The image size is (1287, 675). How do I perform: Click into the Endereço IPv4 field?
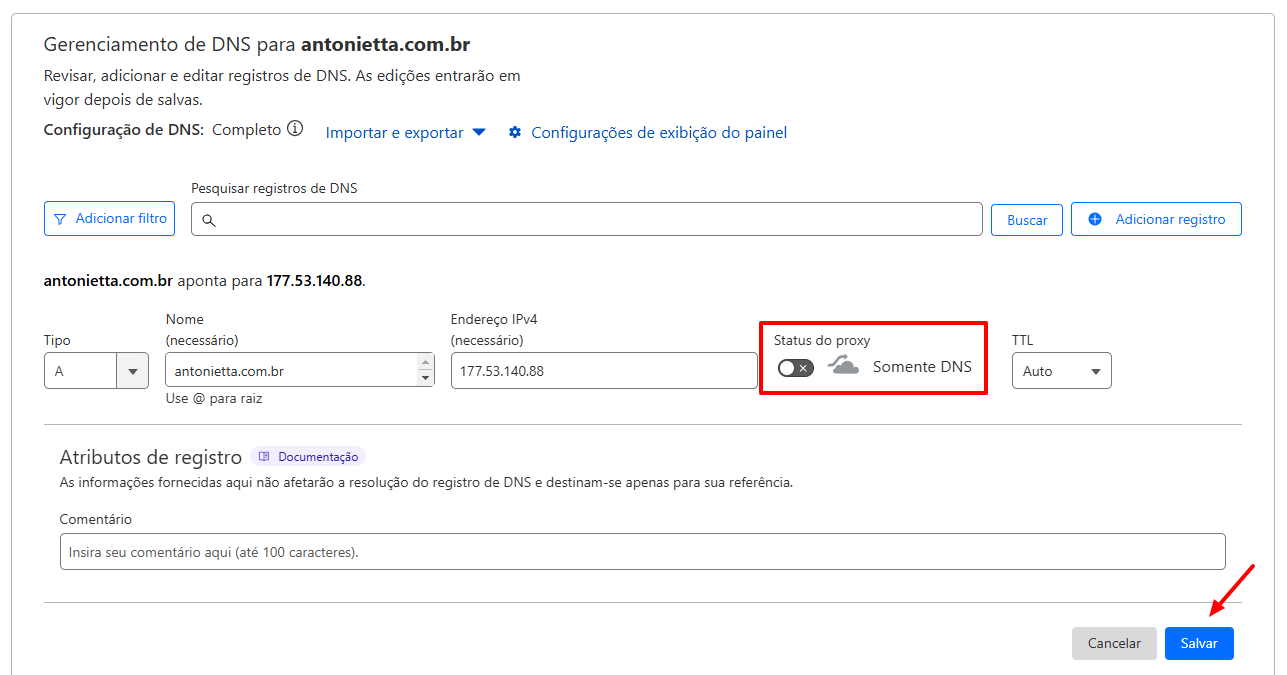603,371
